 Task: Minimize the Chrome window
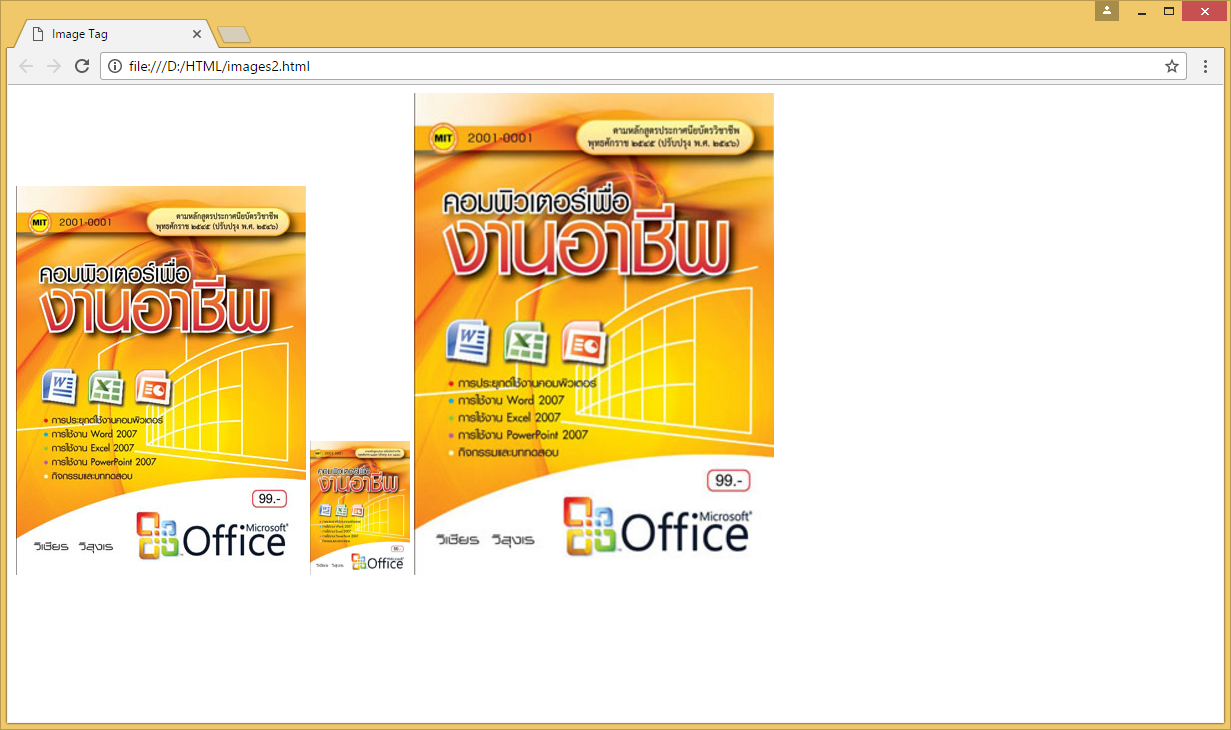pos(1141,11)
